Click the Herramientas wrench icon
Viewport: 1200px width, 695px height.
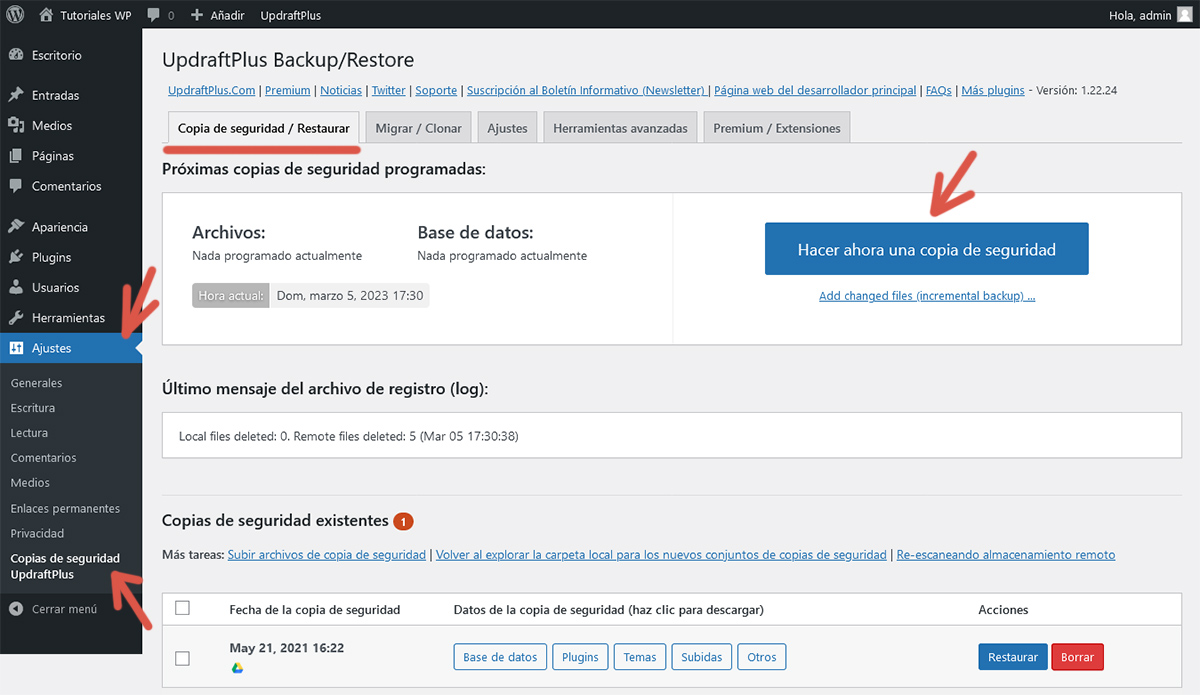tap(16, 317)
